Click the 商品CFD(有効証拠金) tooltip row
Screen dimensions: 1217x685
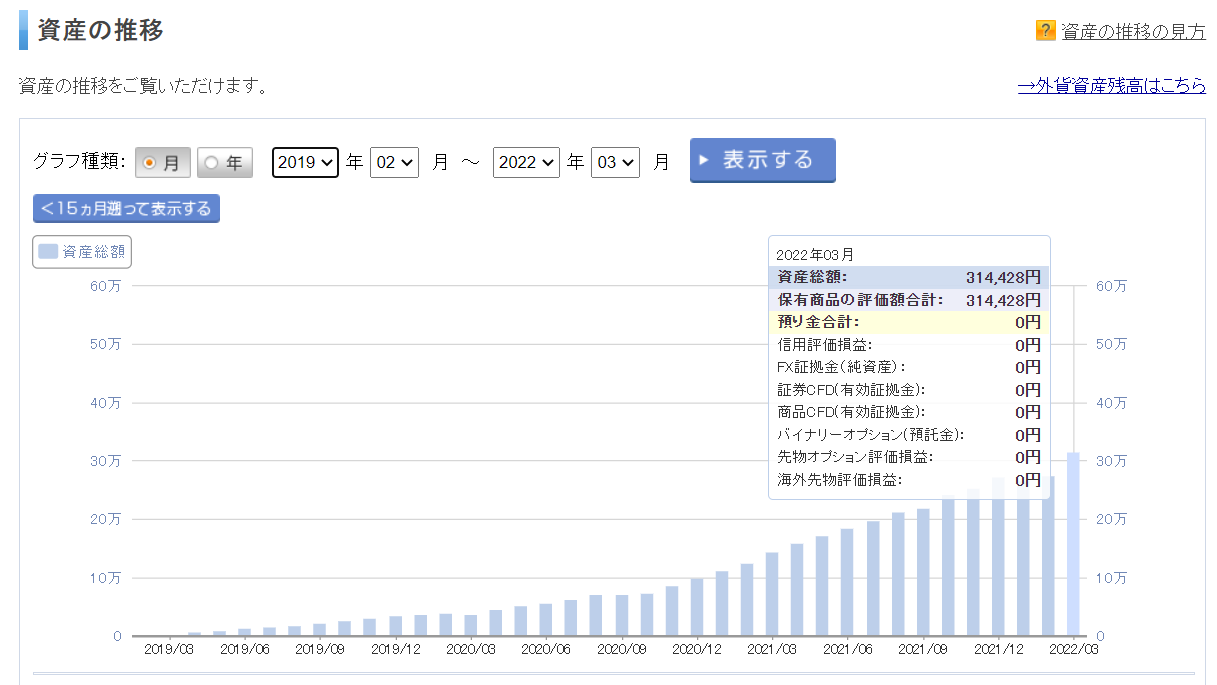[x=909, y=412]
